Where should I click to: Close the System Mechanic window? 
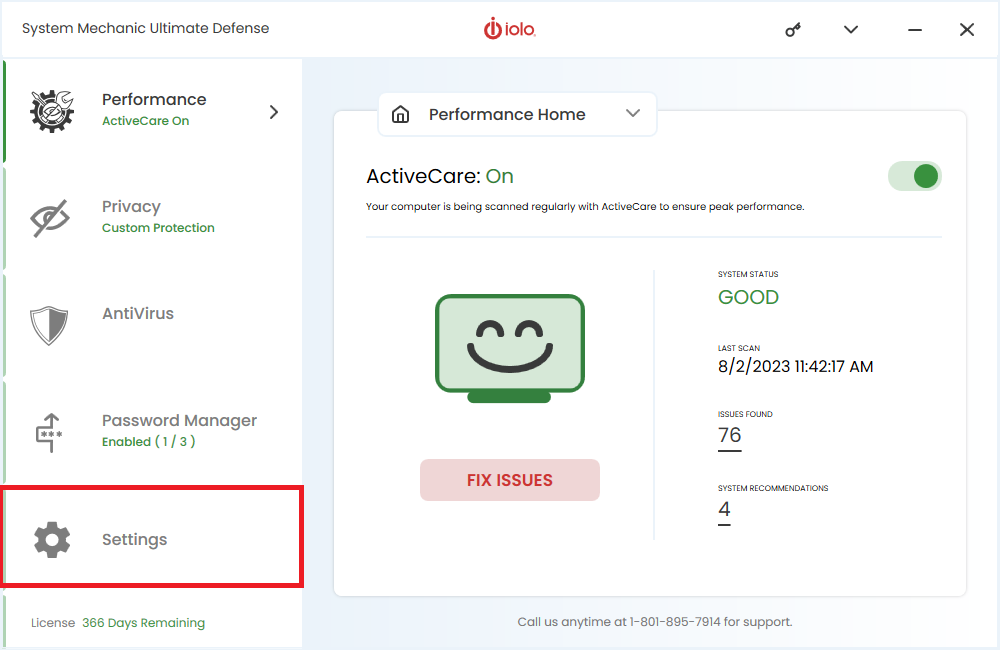tap(967, 29)
